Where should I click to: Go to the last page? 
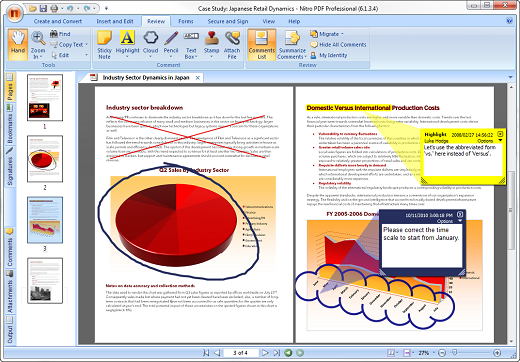tap(276, 353)
